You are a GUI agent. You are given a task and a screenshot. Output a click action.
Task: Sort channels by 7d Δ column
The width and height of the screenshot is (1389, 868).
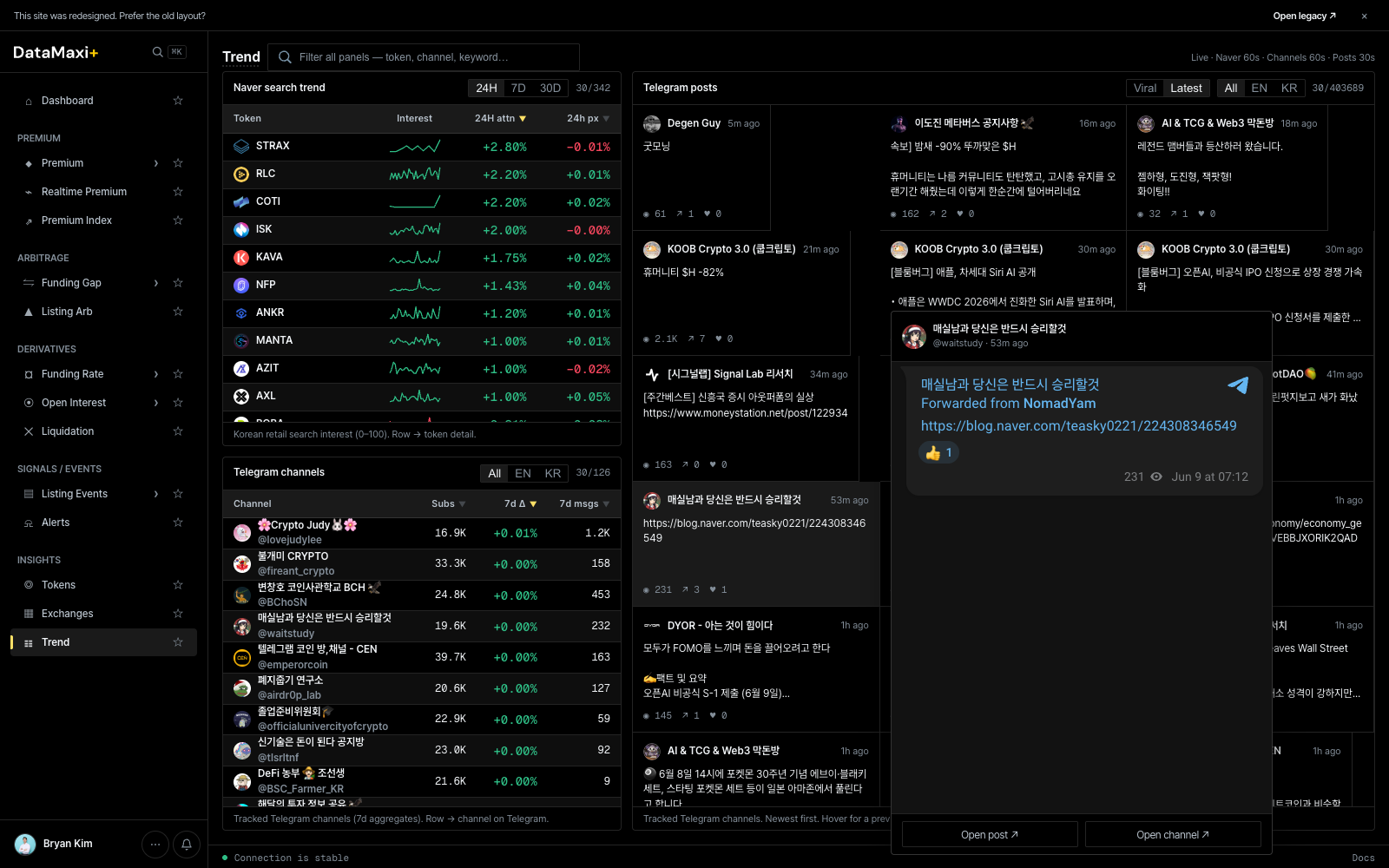520,504
